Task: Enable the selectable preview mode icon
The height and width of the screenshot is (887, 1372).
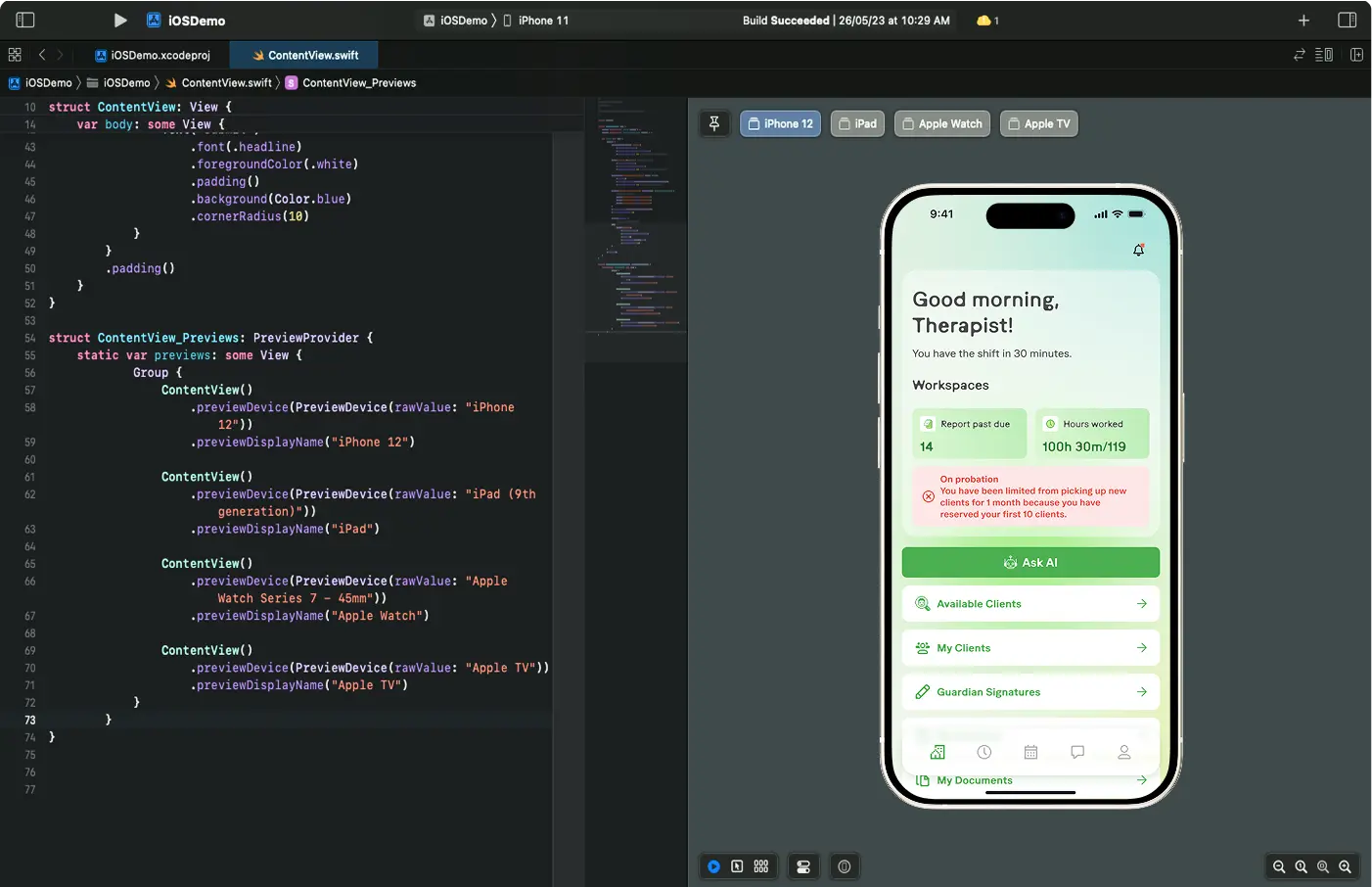Action: [x=737, y=865]
